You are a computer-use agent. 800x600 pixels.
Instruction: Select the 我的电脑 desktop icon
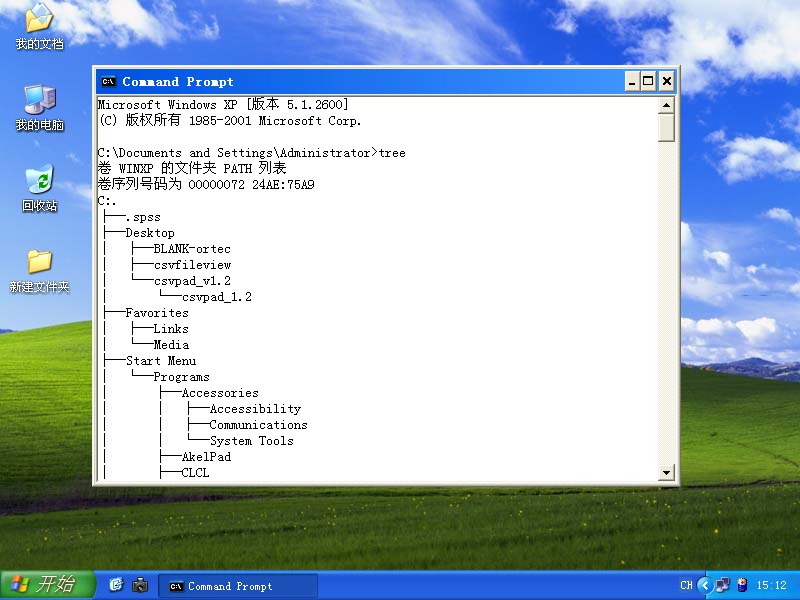[39, 108]
